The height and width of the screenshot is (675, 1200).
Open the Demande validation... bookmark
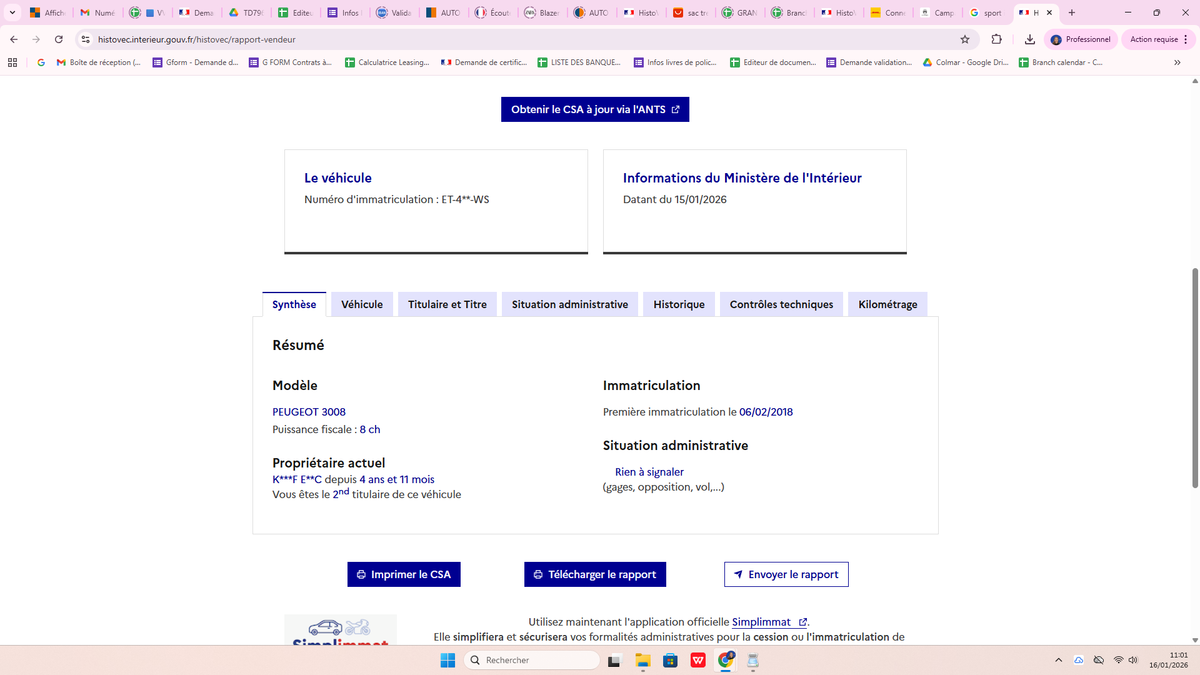868,62
